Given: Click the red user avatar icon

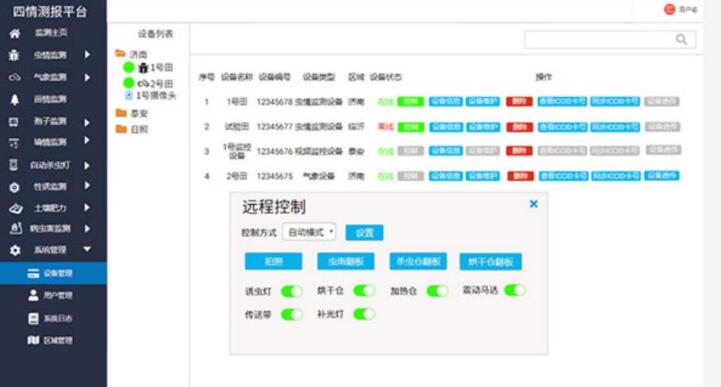Looking at the screenshot, I should 670,9.
